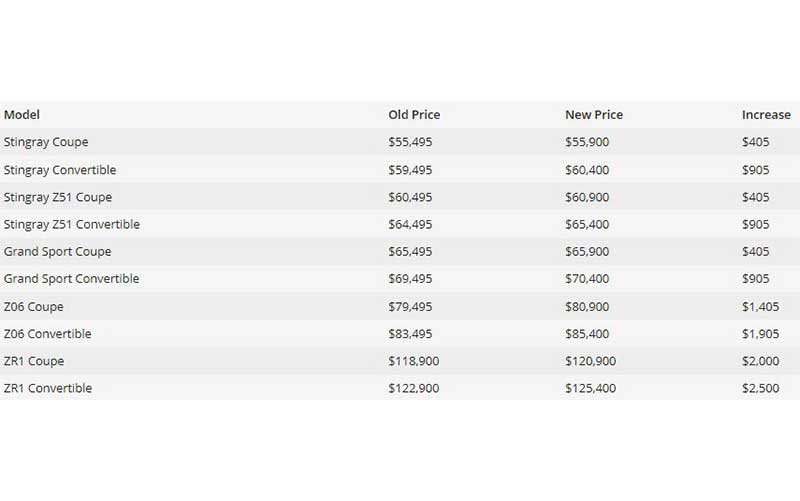Click the $2,500 increase amount

762,388
